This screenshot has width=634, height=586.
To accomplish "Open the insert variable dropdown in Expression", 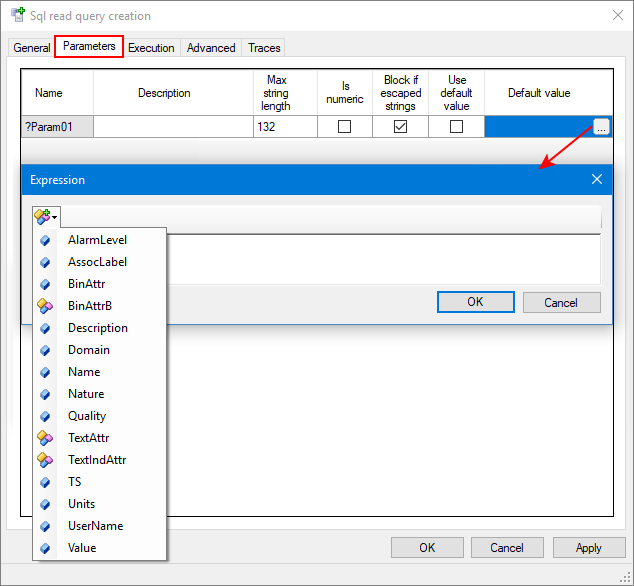I will click(x=47, y=217).
